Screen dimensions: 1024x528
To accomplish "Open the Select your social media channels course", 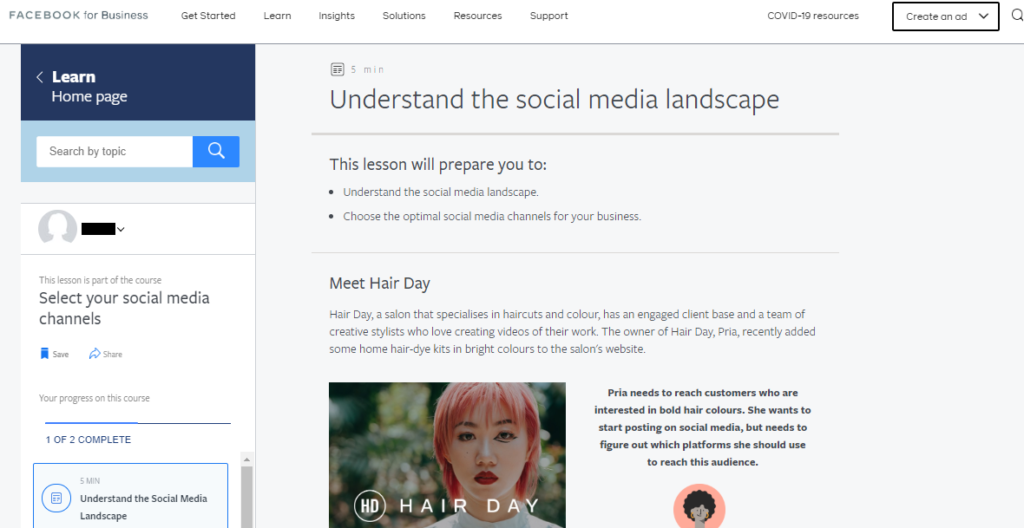I will click(x=124, y=308).
